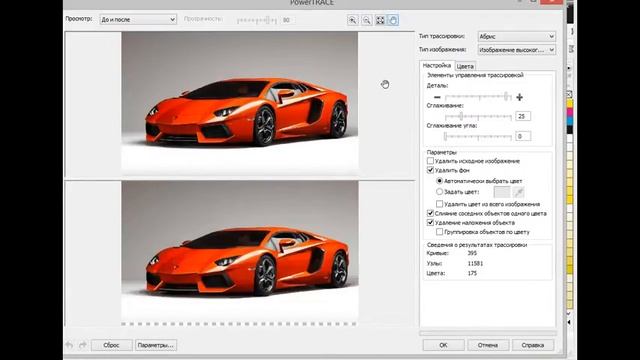Open the Просмотр dropdown 'До и после'
640x360 pixels.
click(x=138, y=19)
